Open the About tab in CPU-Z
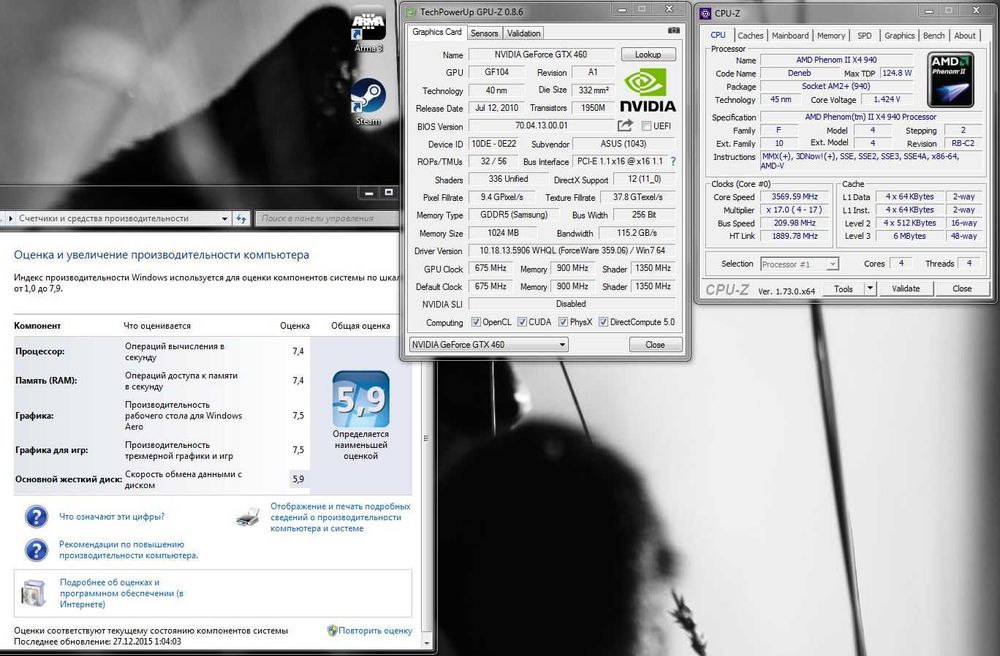Screen dimensions: 1000x656 coord(965,36)
